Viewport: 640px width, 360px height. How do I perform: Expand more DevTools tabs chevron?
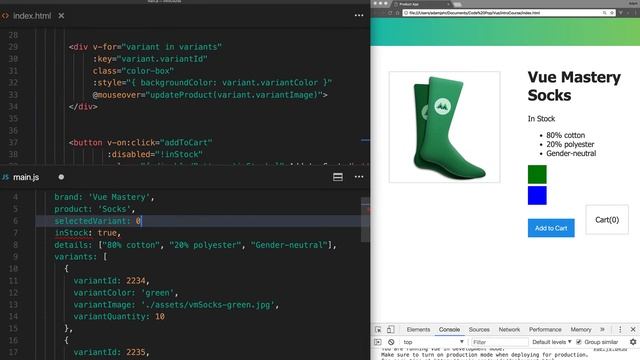(x=602, y=329)
